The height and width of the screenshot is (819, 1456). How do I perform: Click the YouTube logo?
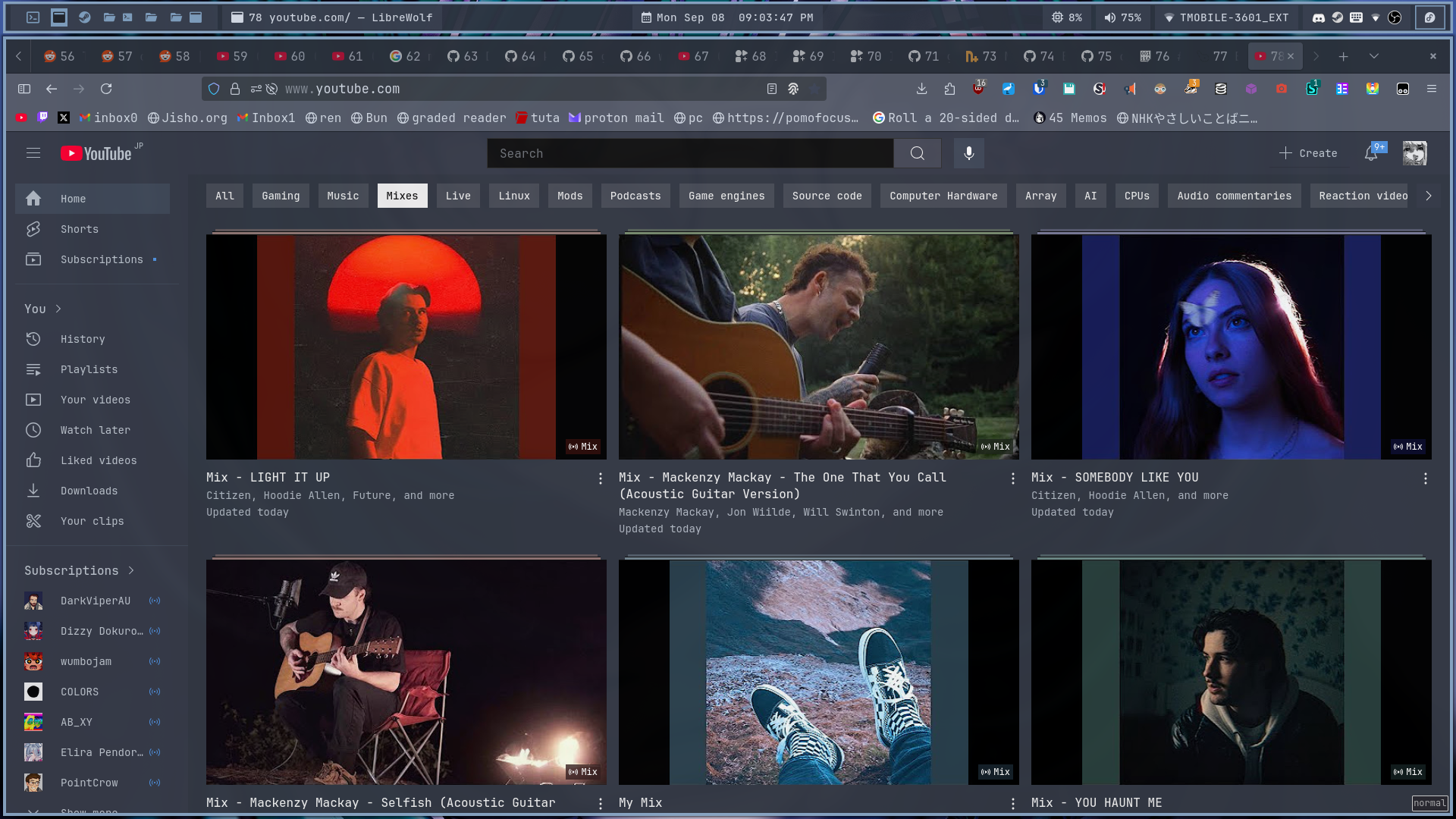point(97,153)
